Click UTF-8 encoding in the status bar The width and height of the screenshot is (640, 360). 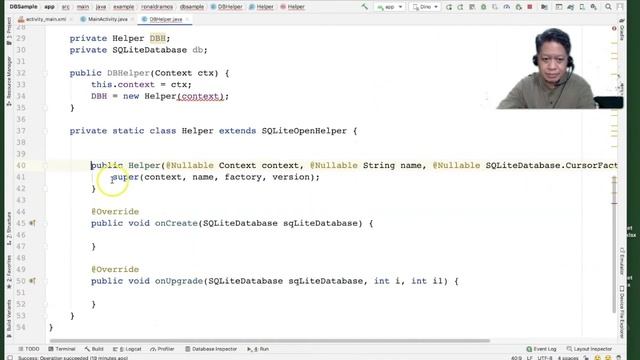coord(544,358)
